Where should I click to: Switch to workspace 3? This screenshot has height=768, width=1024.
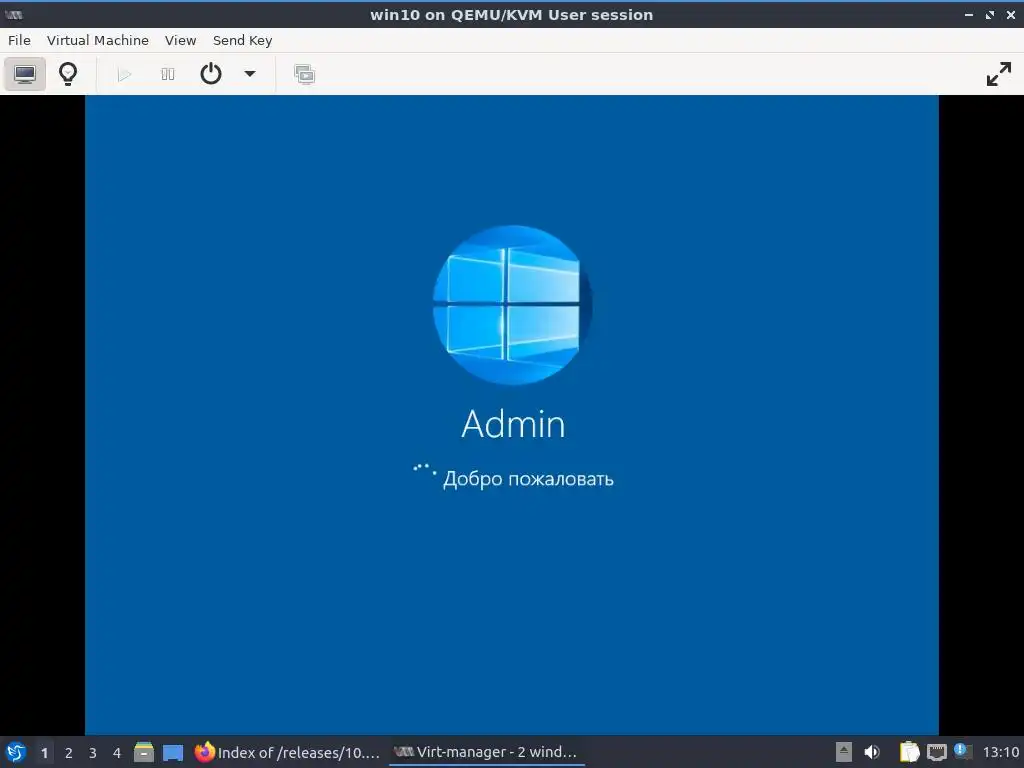point(93,752)
